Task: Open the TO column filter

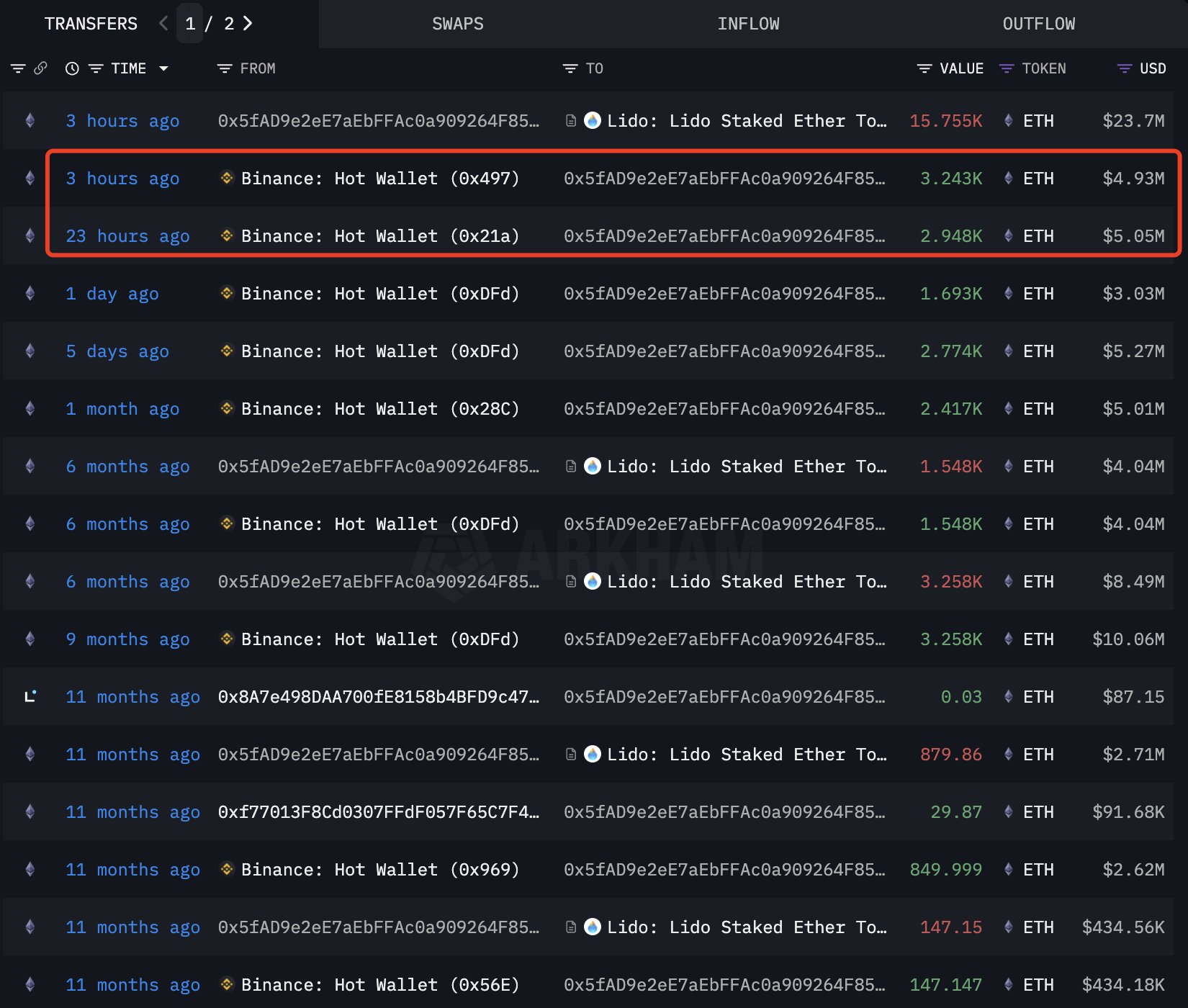Action: [570, 68]
